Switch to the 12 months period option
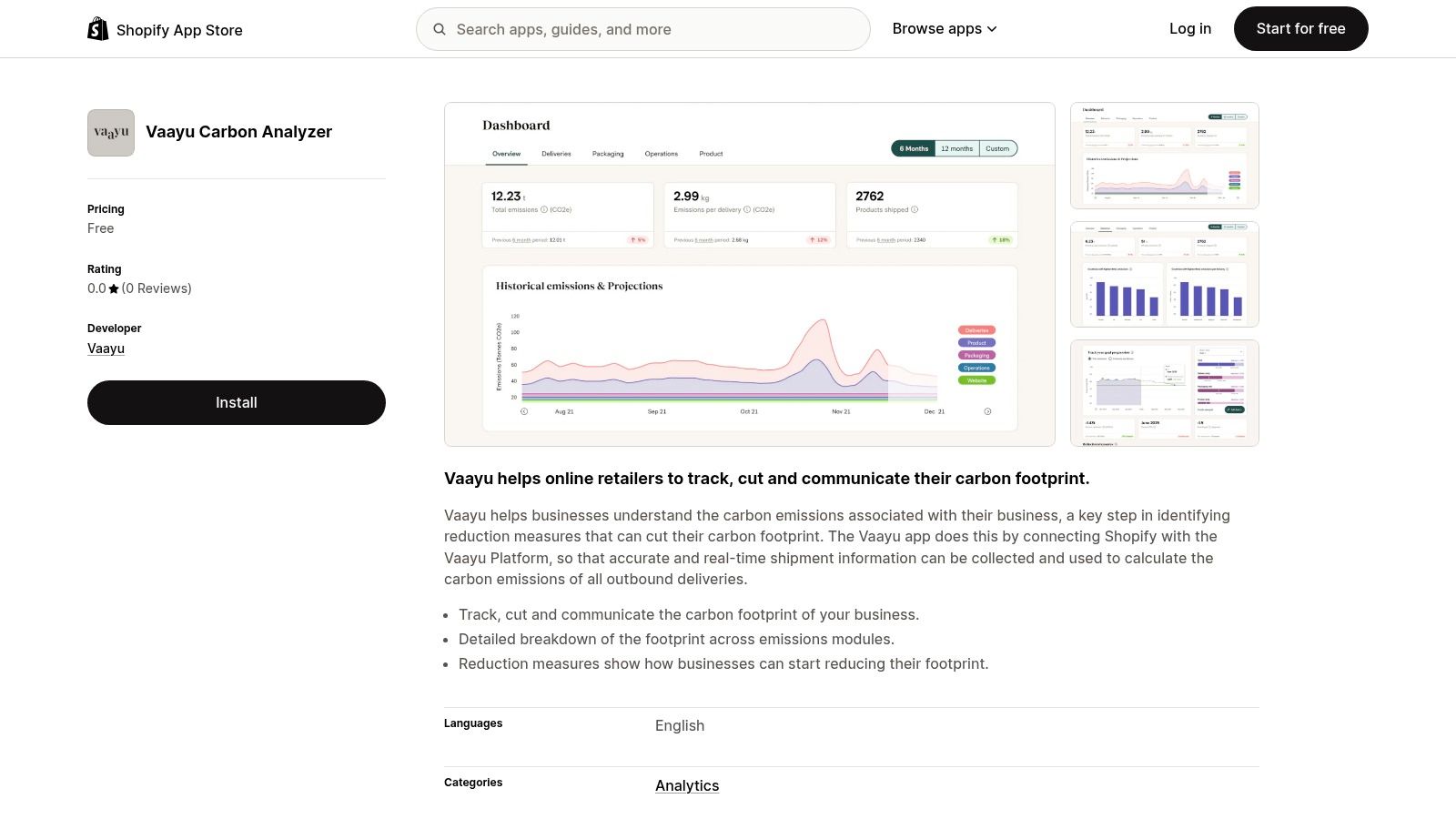The image size is (1456, 819). [x=956, y=148]
